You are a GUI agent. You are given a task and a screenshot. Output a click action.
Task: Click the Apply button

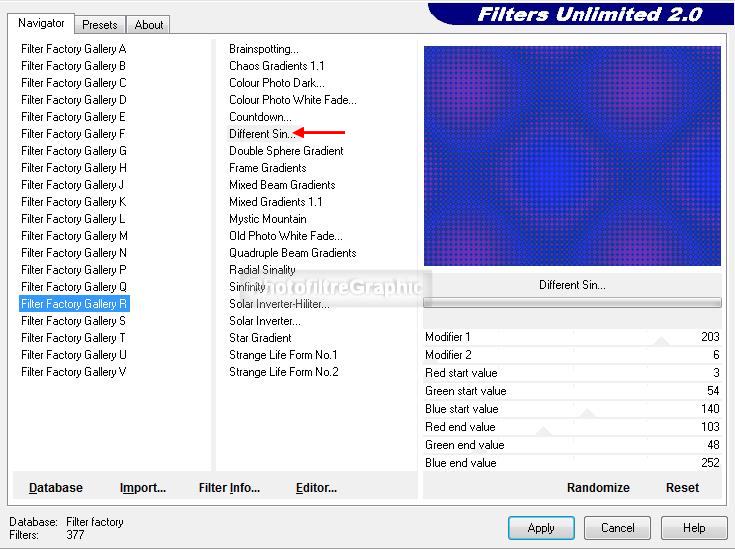[x=540, y=528]
